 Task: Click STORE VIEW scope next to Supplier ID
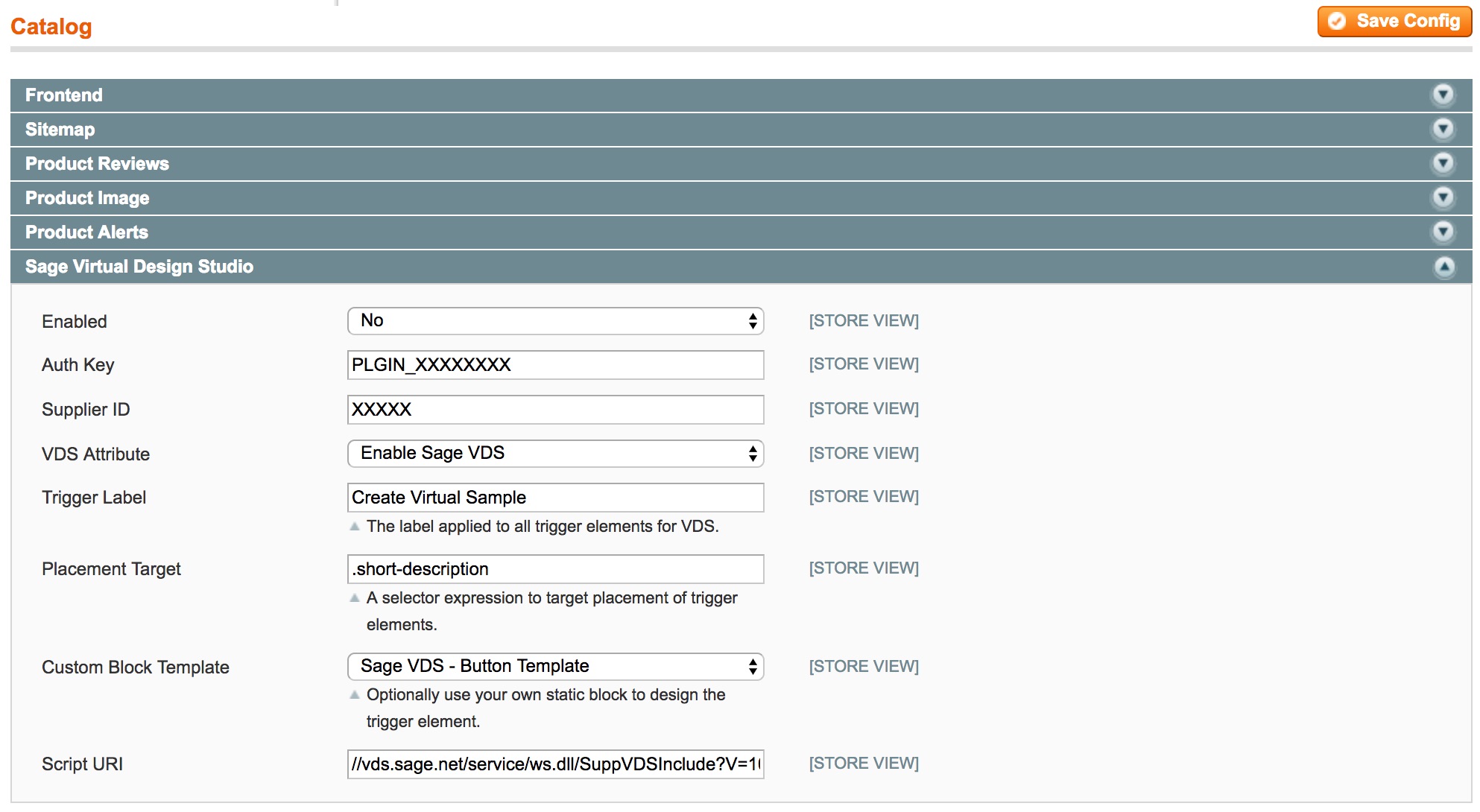point(864,409)
